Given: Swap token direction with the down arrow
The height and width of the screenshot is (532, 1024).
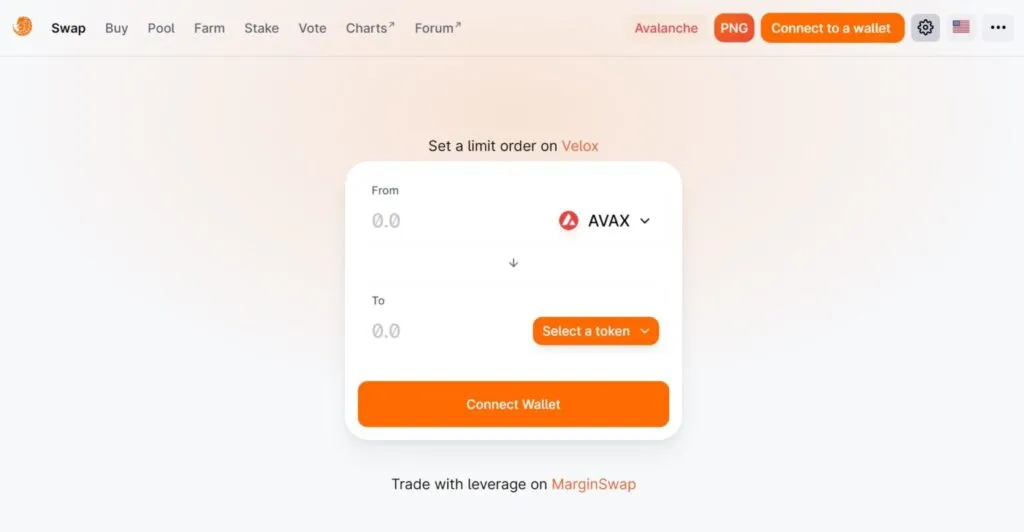Looking at the screenshot, I should 513,262.
